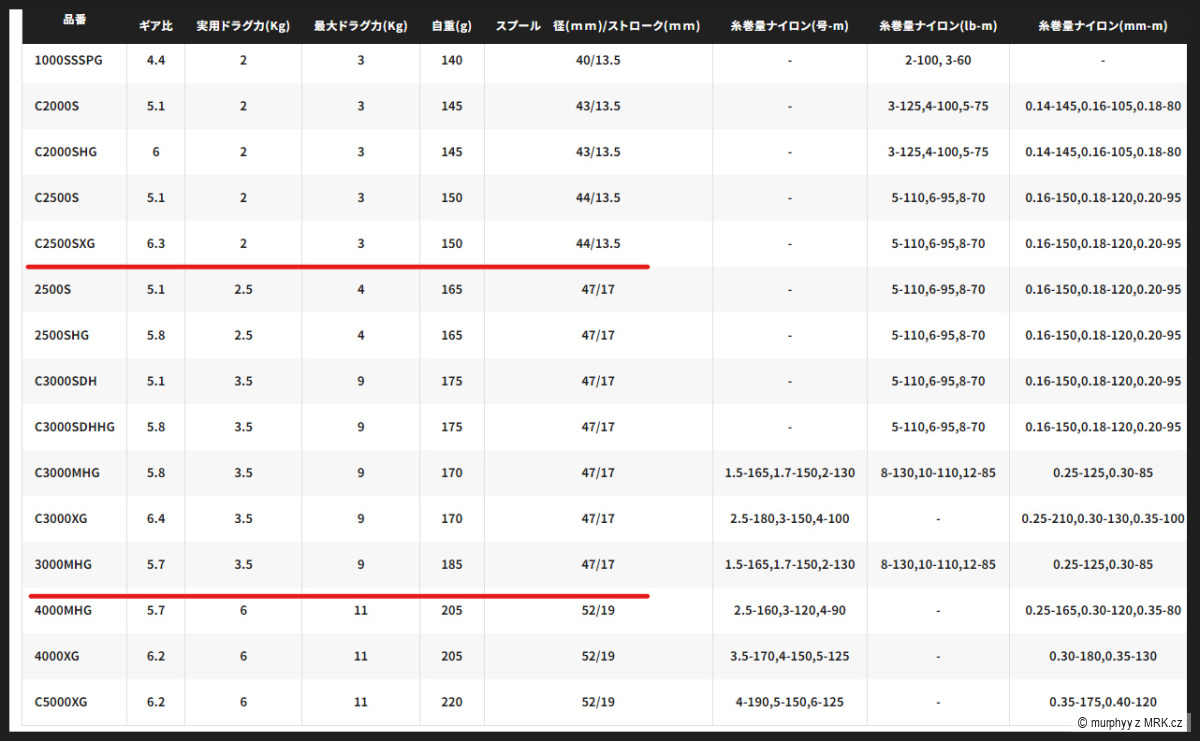Click the 40/13.5 spool size cell

(598, 61)
